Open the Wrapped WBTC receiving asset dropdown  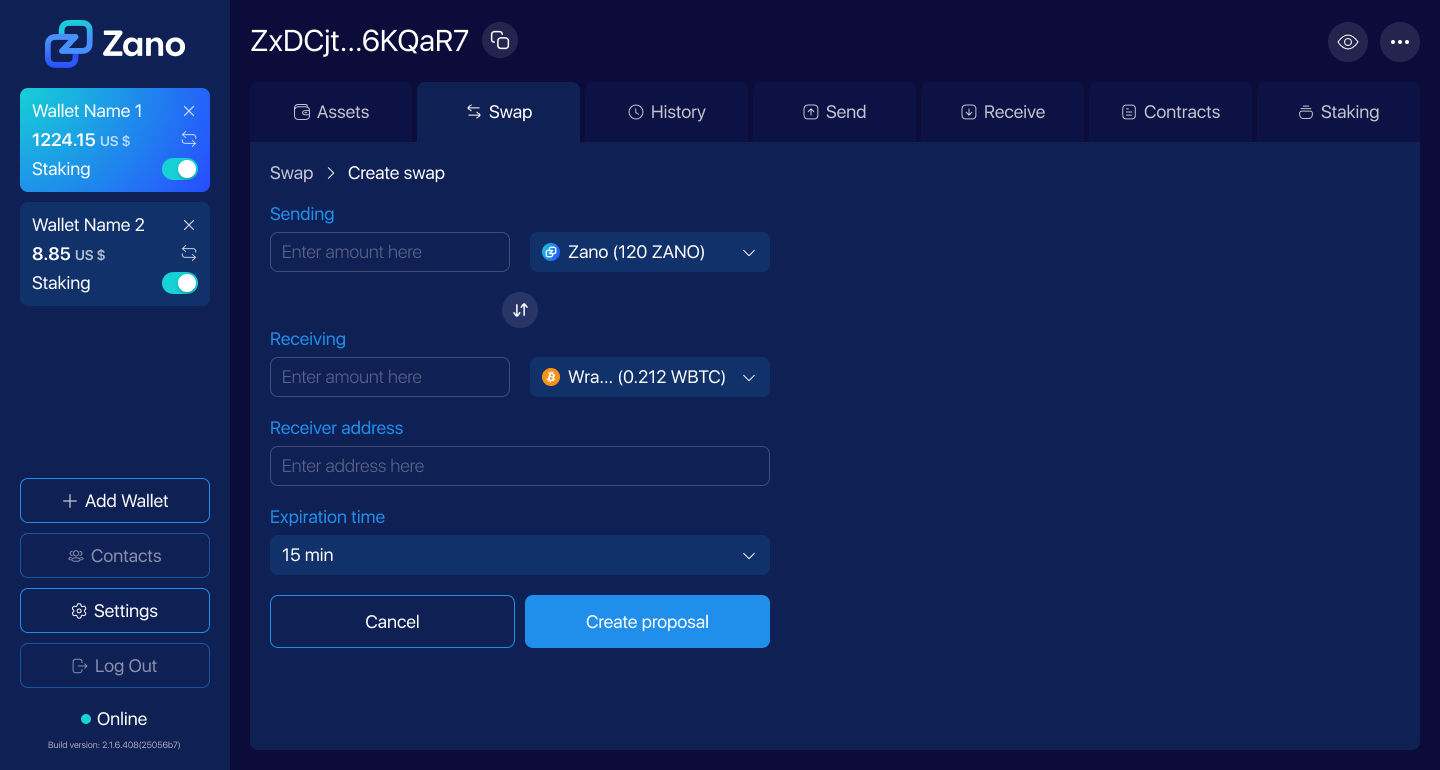[649, 377]
